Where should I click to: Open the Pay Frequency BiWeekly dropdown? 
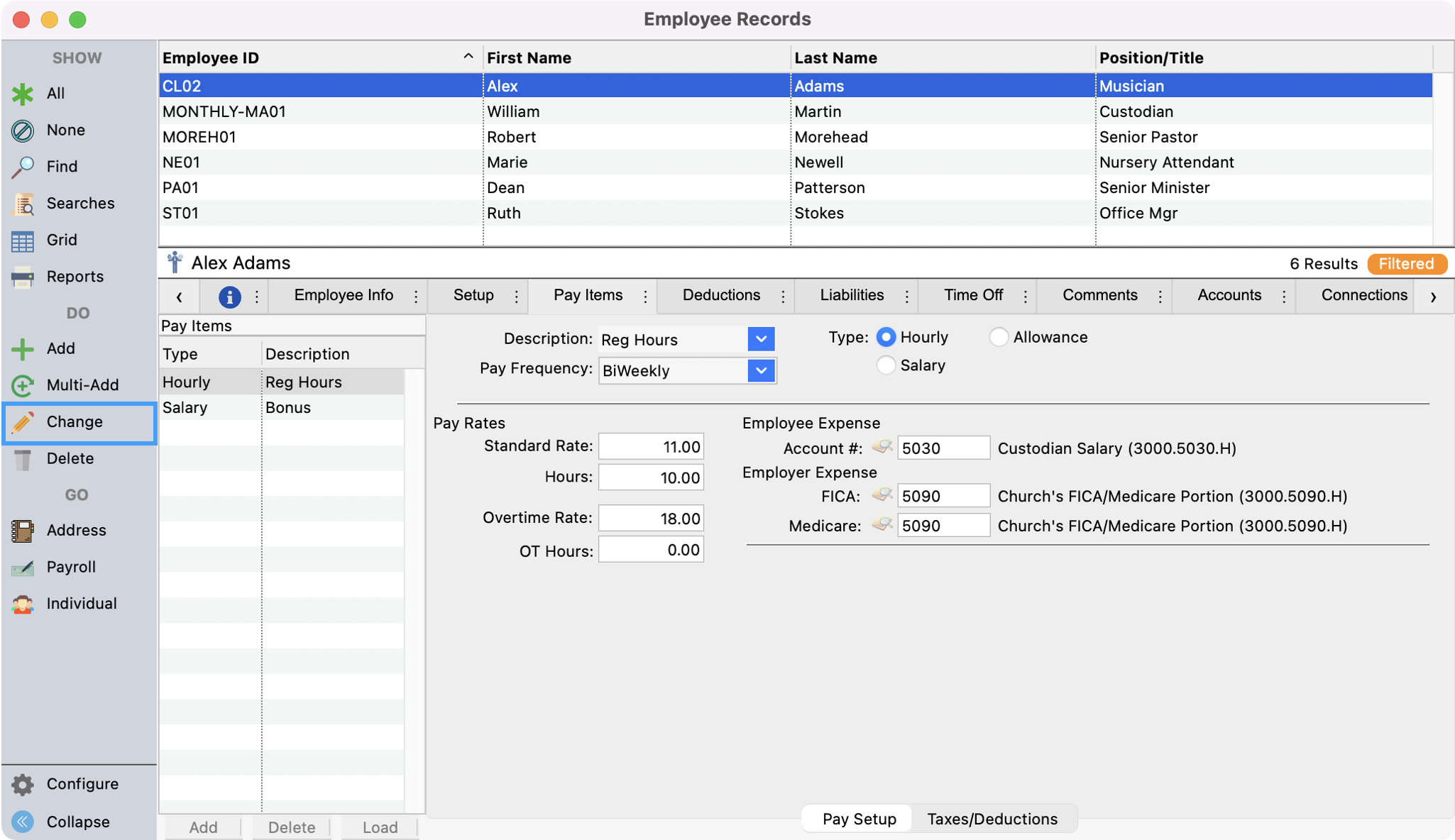tap(761, 370)
